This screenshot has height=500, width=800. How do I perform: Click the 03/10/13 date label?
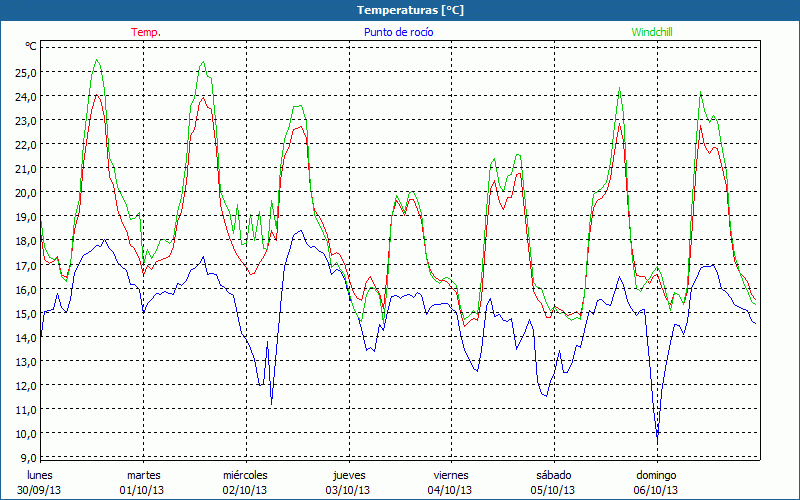(x=348, y=490)
